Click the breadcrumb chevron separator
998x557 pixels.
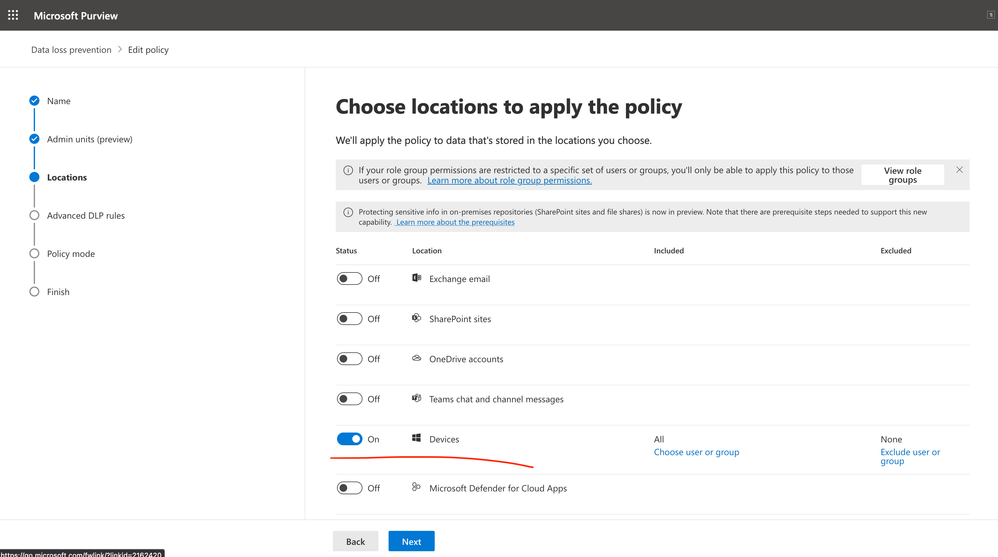point(120,49)
